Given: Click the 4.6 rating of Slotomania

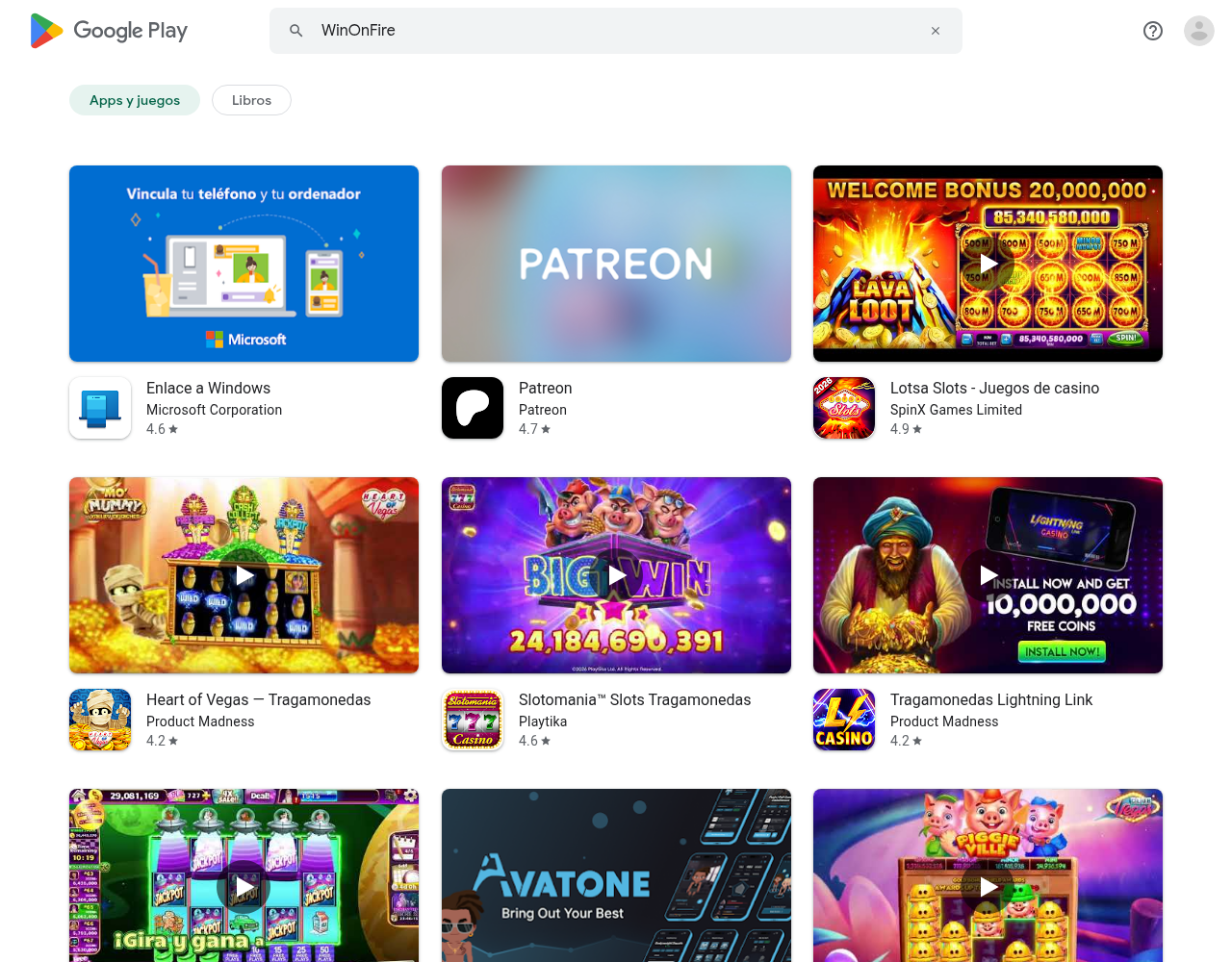Looking at the screenshot, I should (x=534, y=741).
